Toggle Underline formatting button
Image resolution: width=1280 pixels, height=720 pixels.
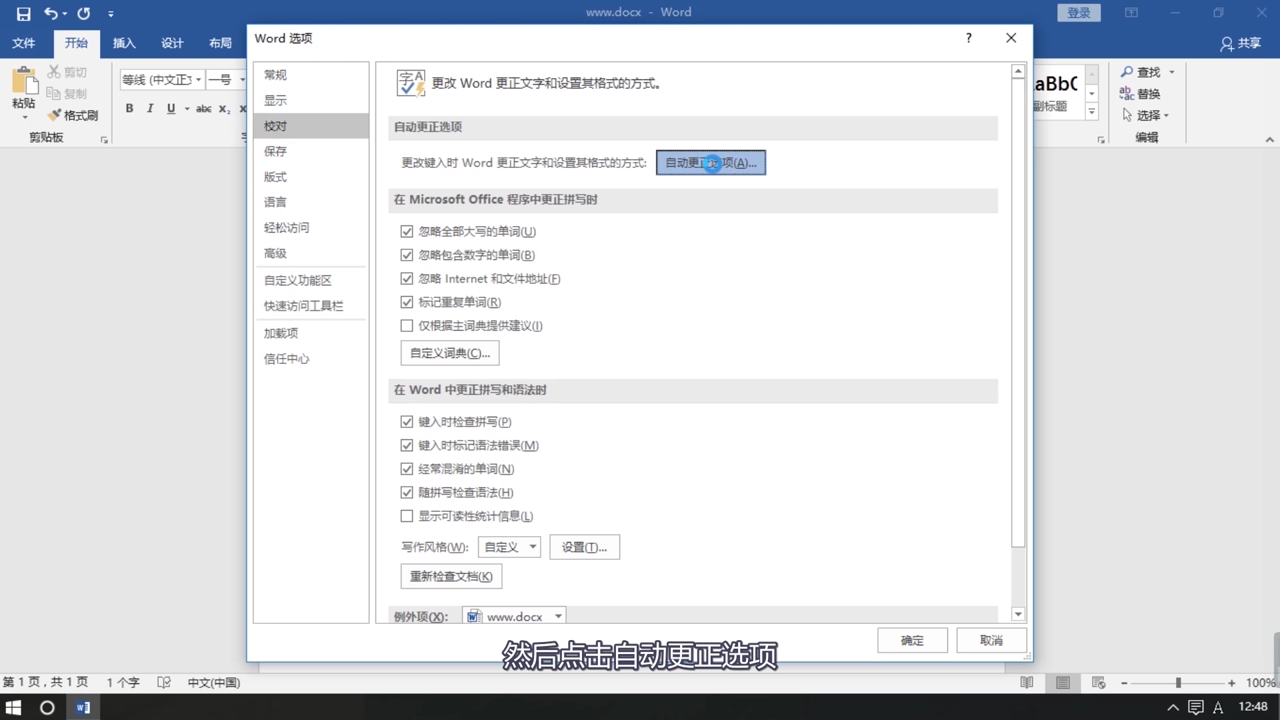171,109
